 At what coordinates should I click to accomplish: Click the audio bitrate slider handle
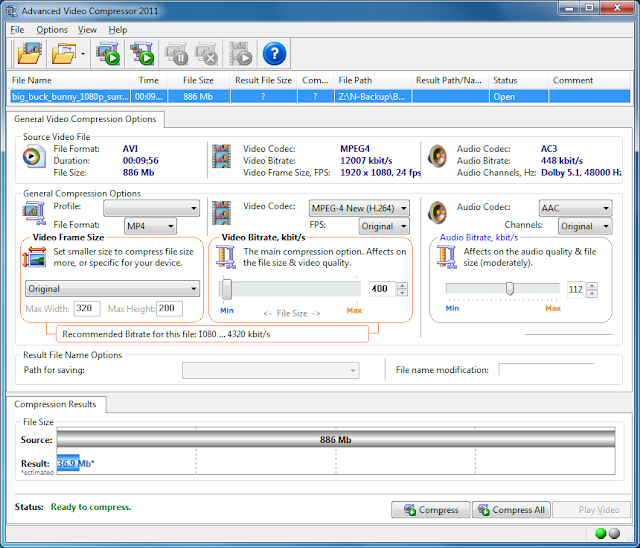[x=510, y=288]
